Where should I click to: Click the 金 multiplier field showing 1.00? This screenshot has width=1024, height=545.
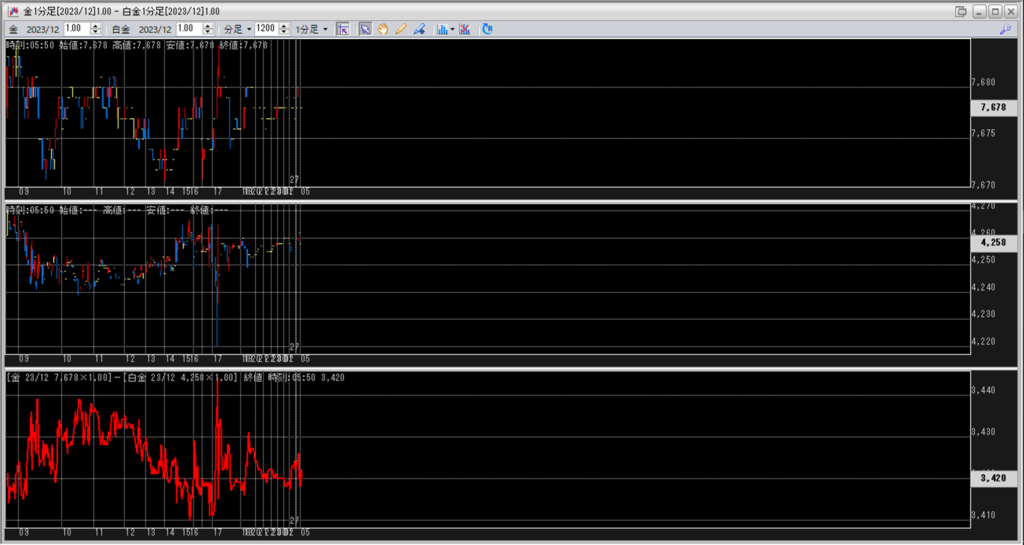75,29
